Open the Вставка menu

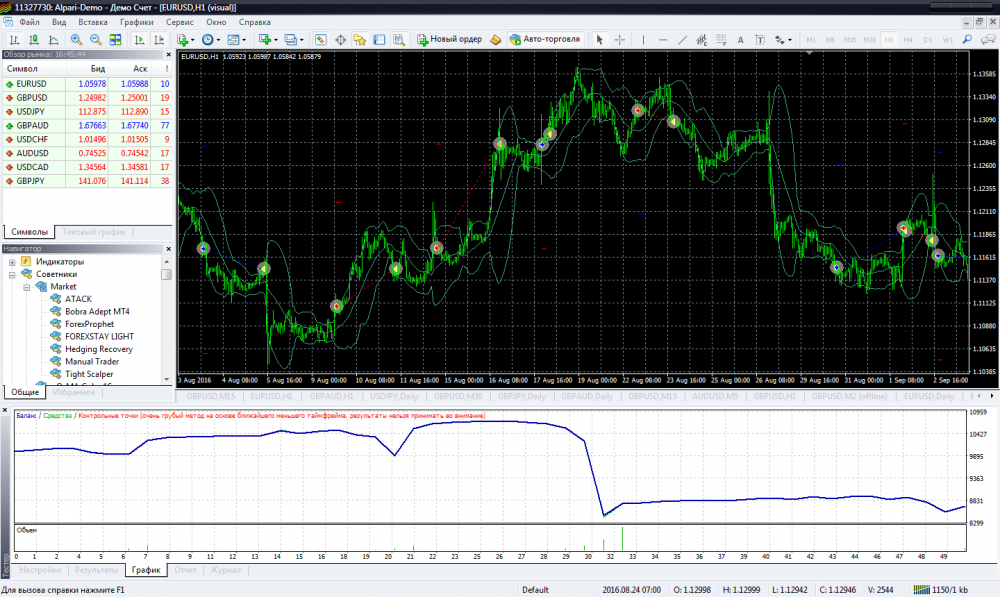[x=92, y=22]
